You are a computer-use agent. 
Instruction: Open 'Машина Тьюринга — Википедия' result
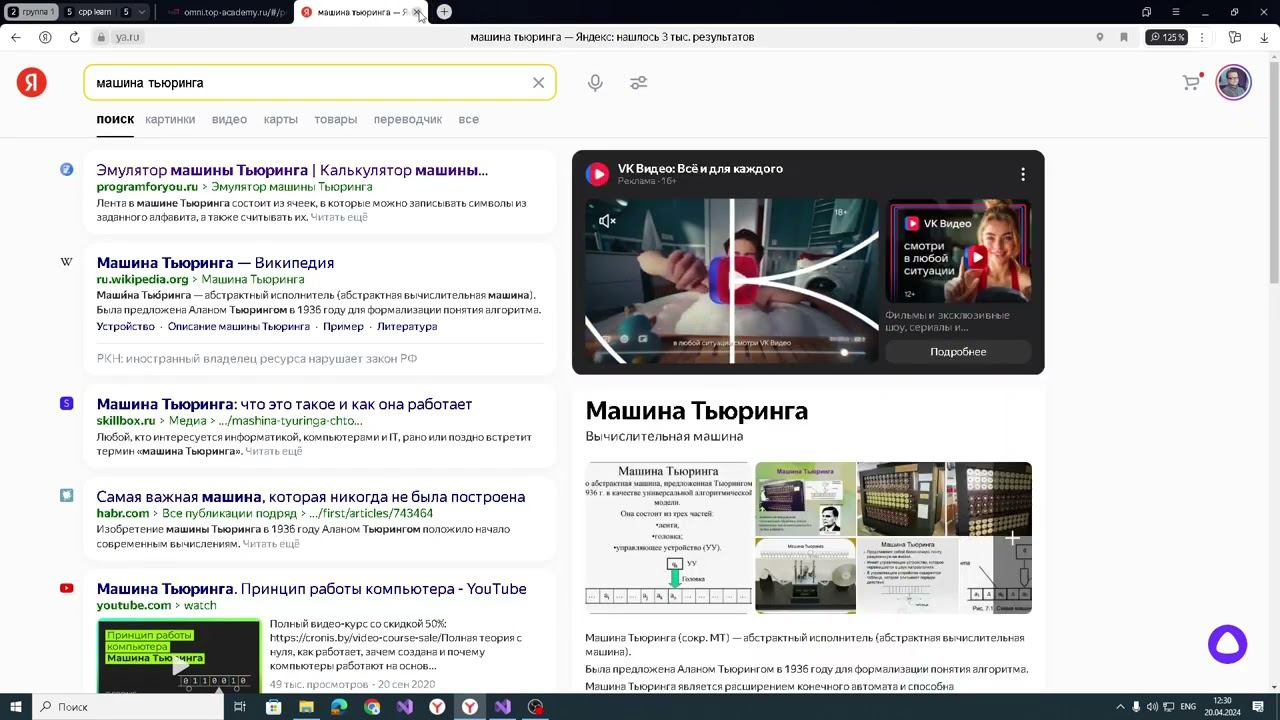tap(215, 262)
